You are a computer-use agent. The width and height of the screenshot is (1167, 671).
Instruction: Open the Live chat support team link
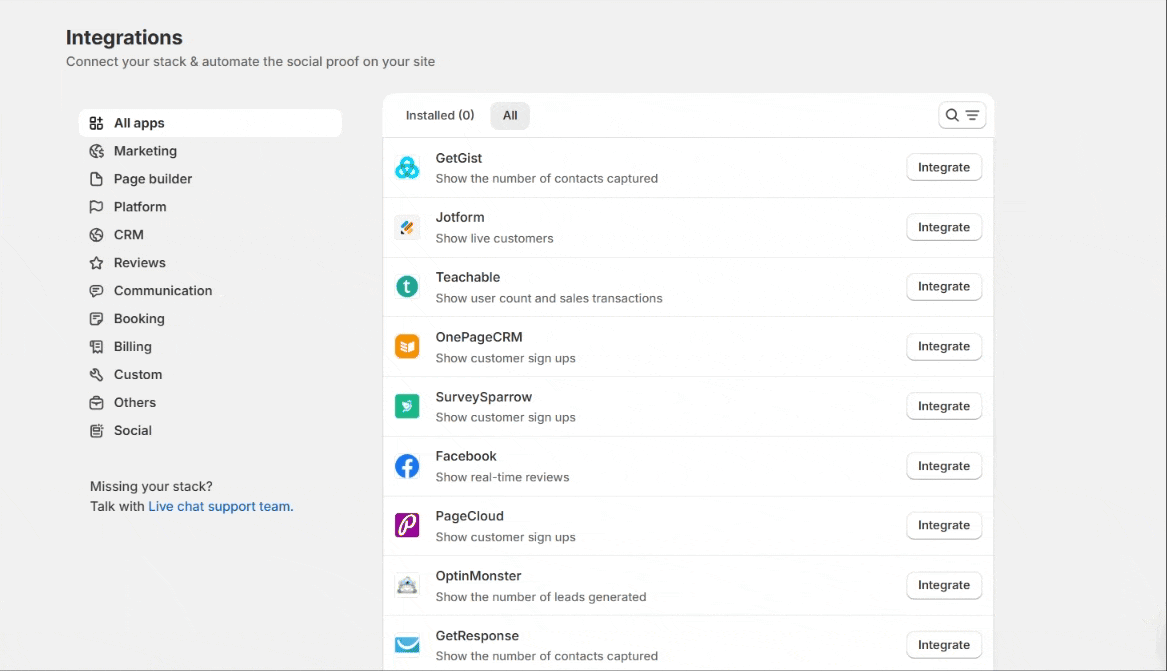(x=220, y=507)
